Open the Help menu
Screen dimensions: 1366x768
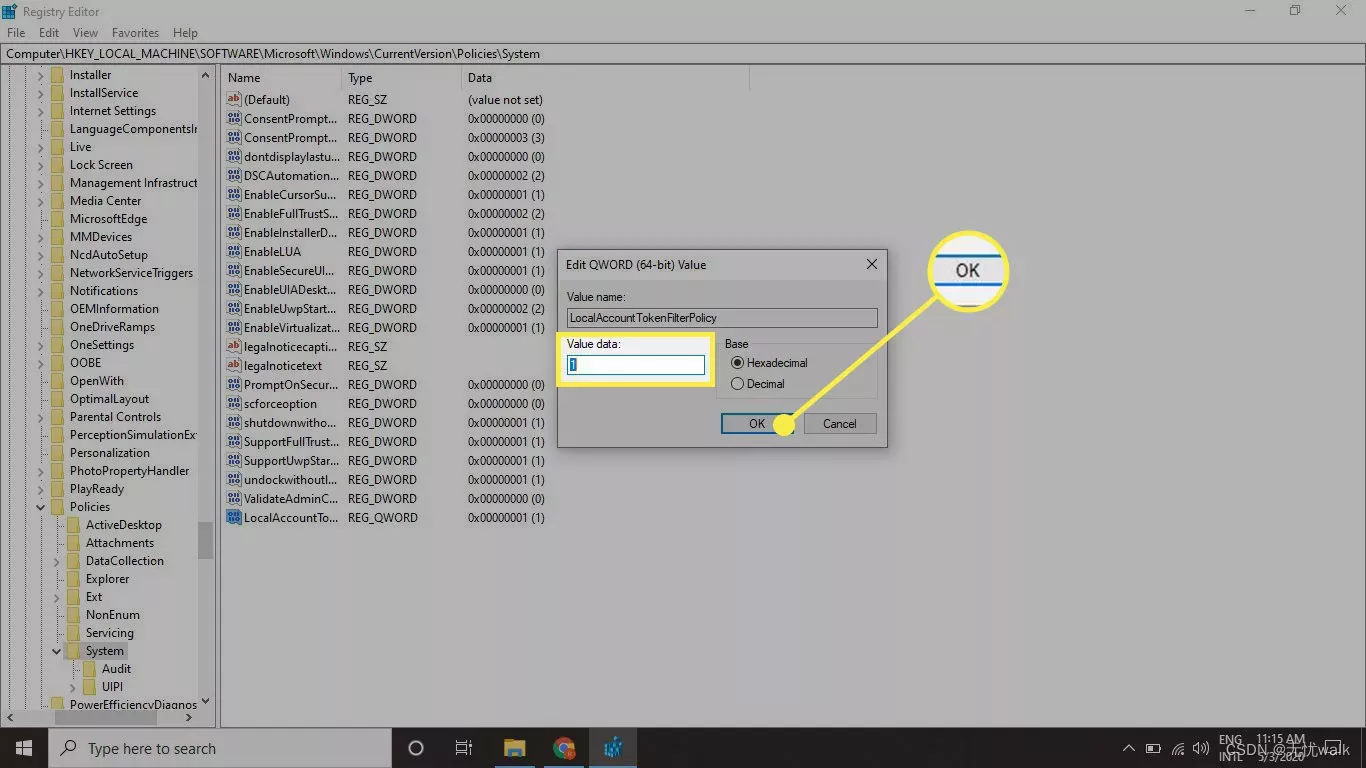tap(185, 33)
